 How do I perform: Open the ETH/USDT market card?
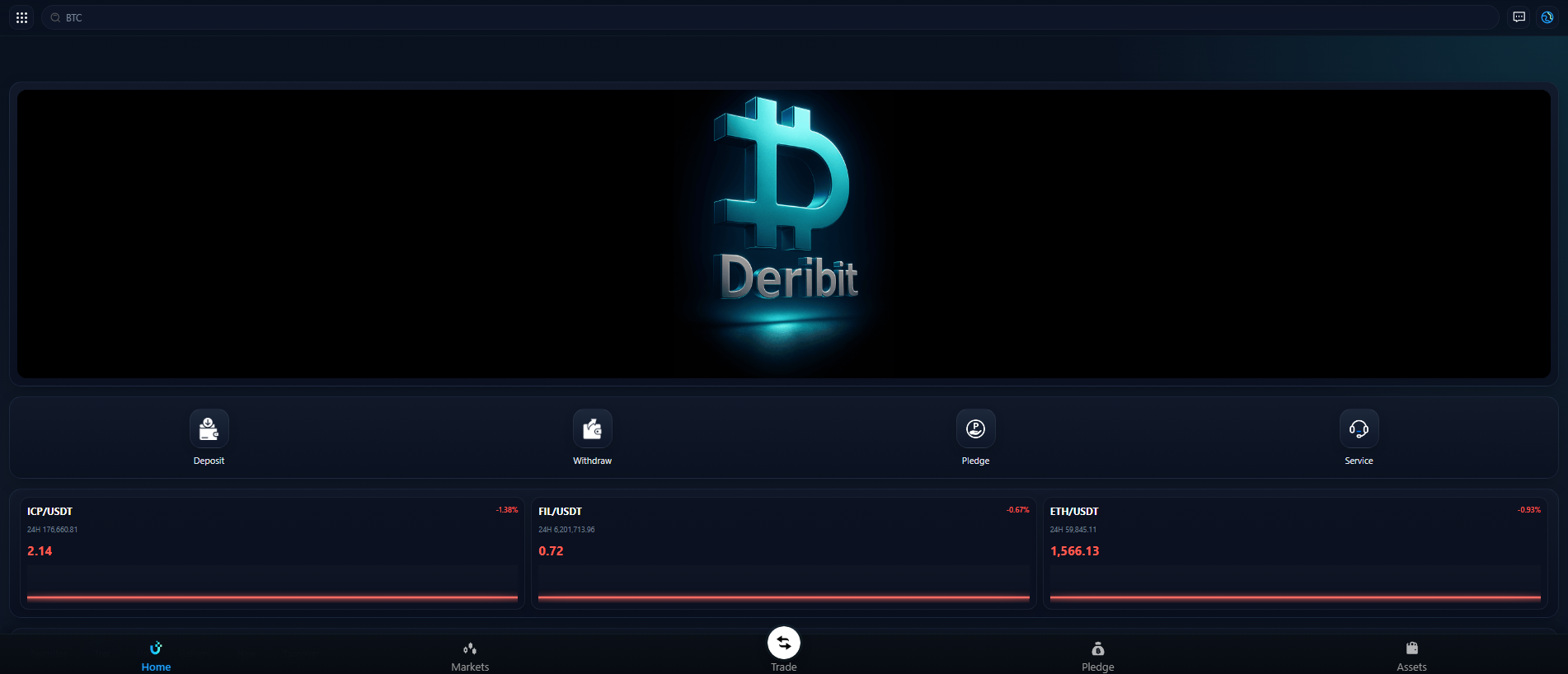click(1295, 553)
